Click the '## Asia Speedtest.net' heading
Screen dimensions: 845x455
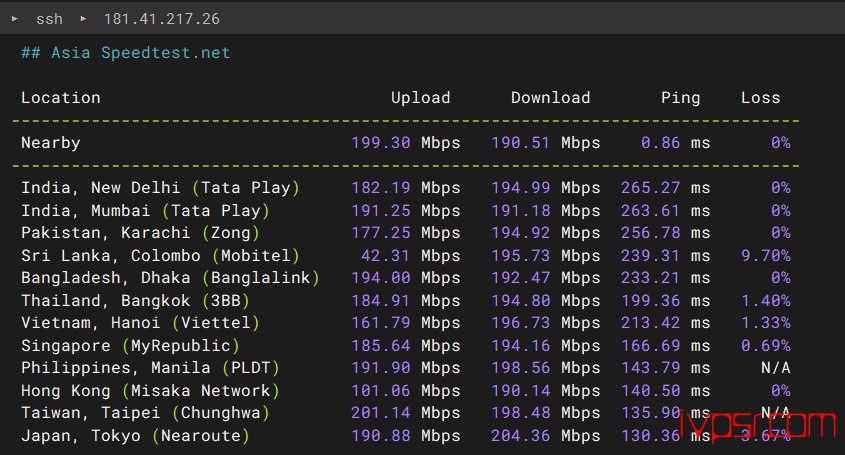[126, 53]
